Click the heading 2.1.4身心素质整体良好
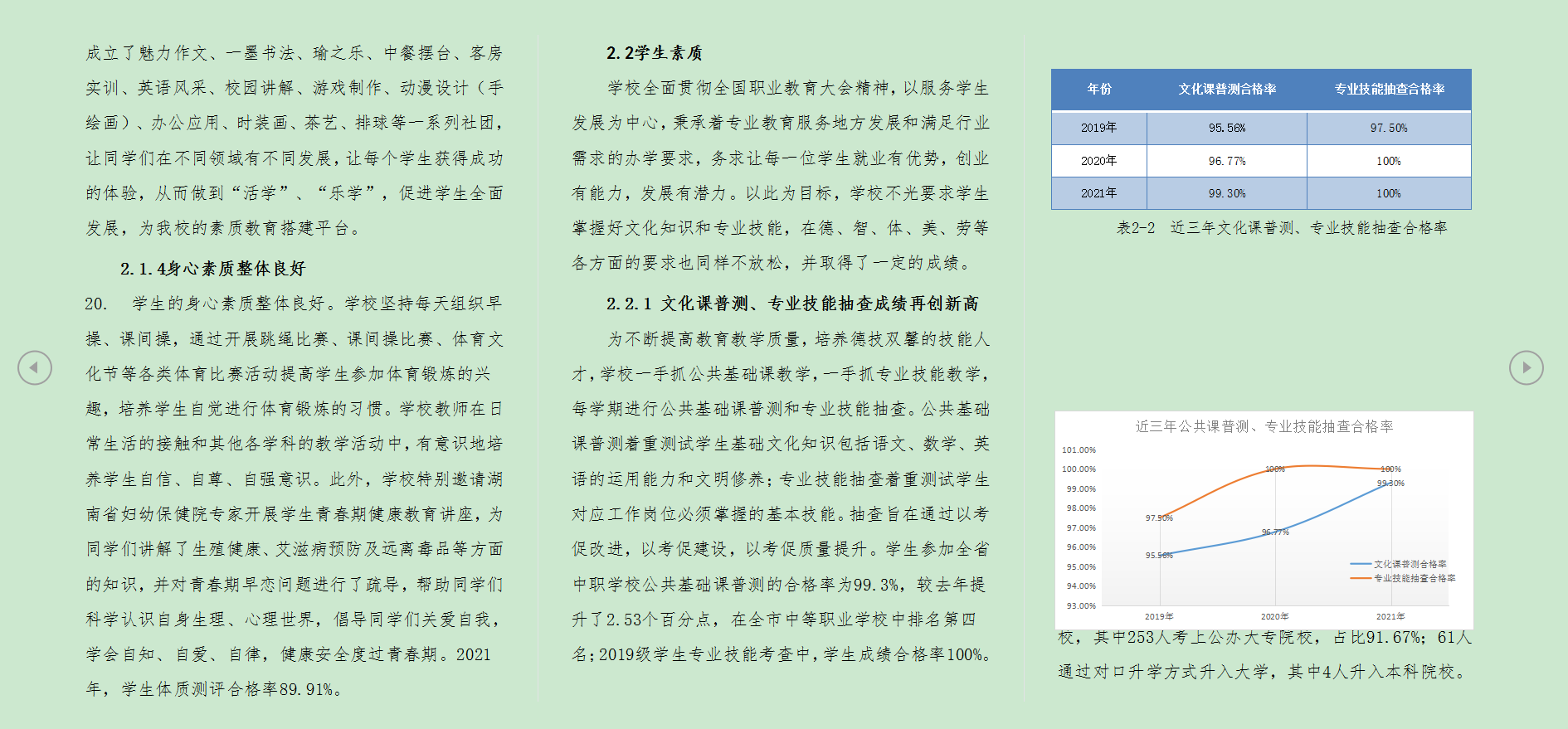Viewport: 1568px width, 729px height. 212,269
